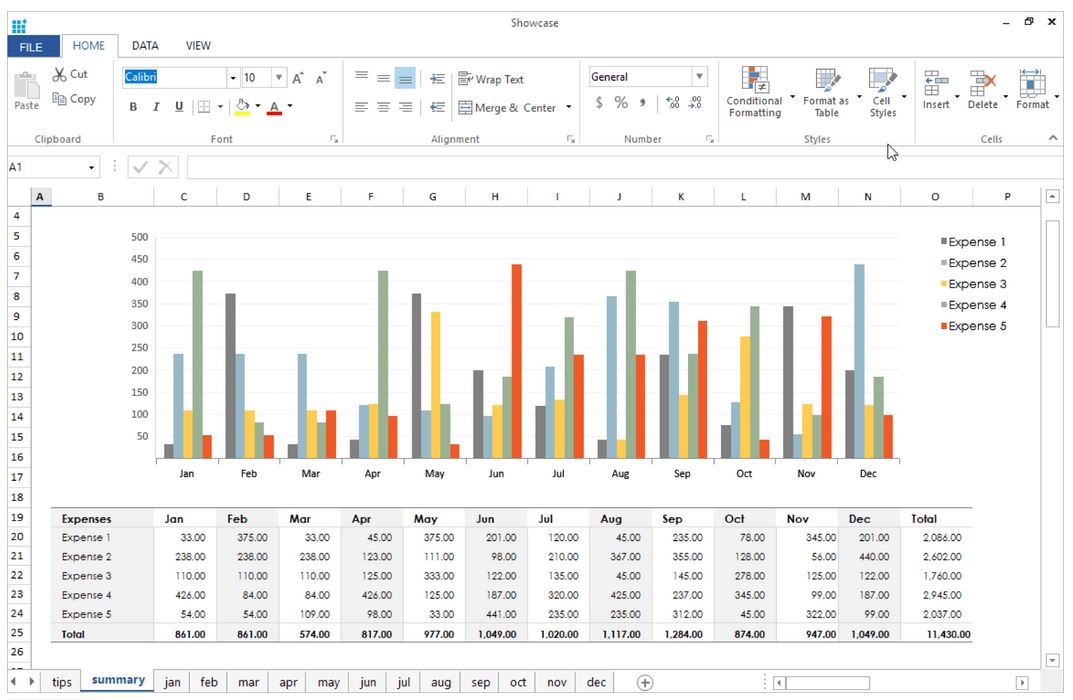Toggle bottom vertical alignment
Image resolution: width=1073 pixels, height=700 pixels.
click(x=405, y=77)
